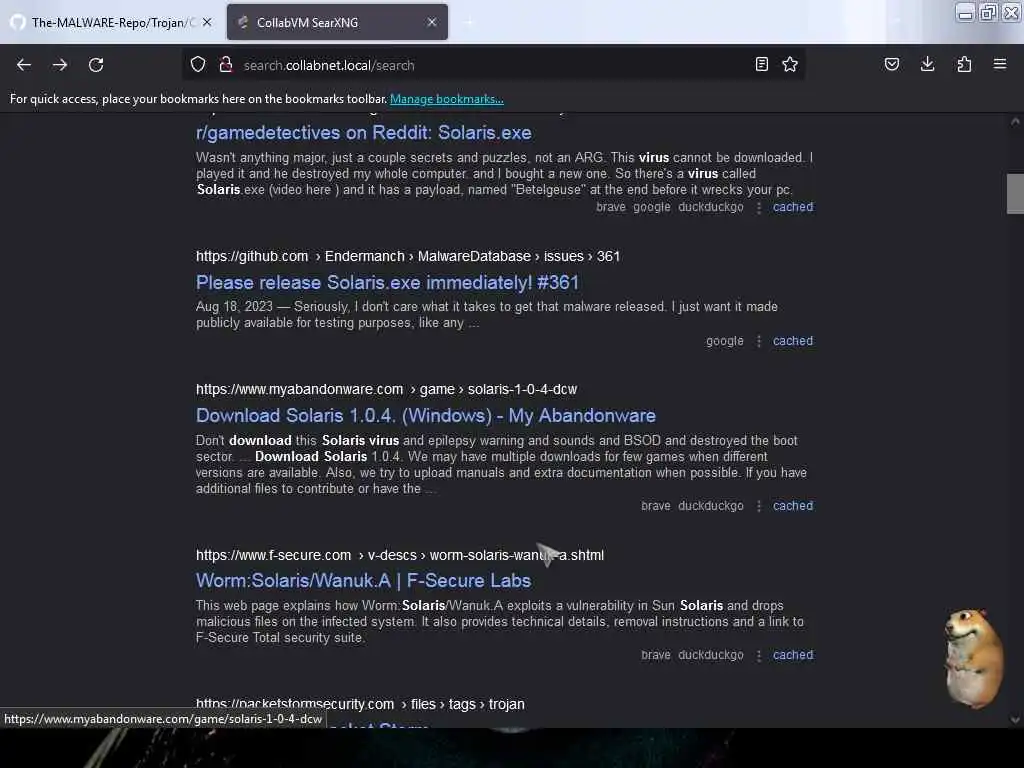Viewport: 1024px width, 768px height.
Task: Click the myabandonware.com URL breadcrumb
Action: coord(387,389)
